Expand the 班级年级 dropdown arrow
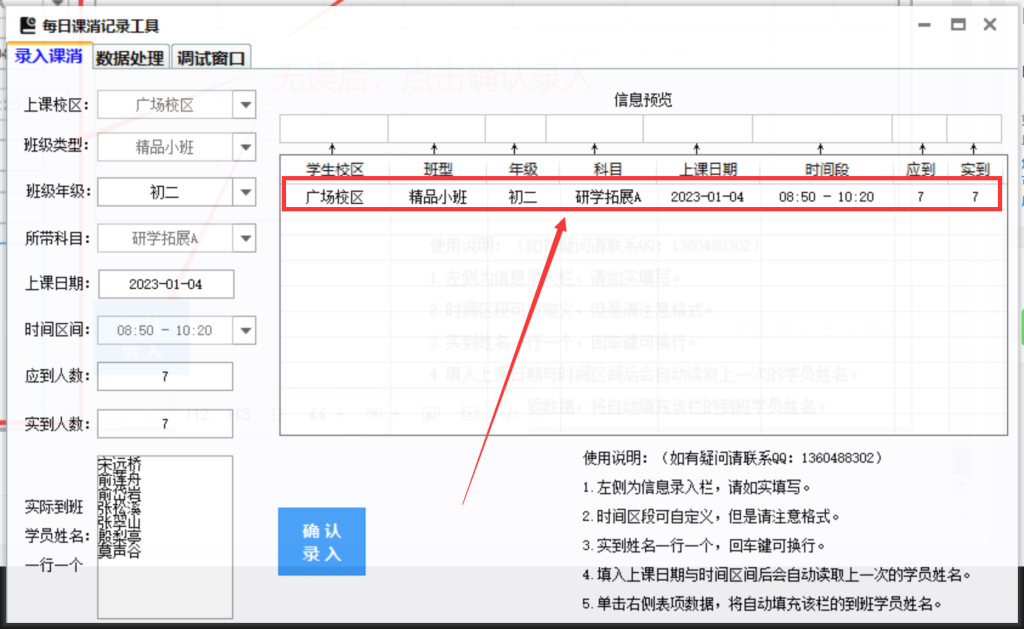This screenshot has height=629, width=1024. tap(245, 193)
